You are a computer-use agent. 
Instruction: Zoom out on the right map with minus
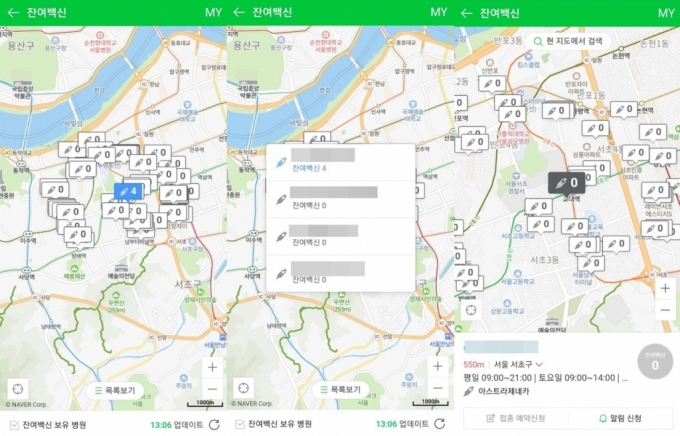665,312
